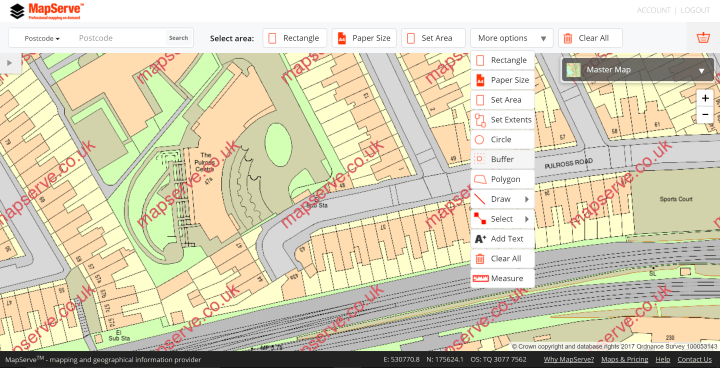720x368 pixels.
Task: Open the shopping basket icon
Action: [x=703, y=38]
